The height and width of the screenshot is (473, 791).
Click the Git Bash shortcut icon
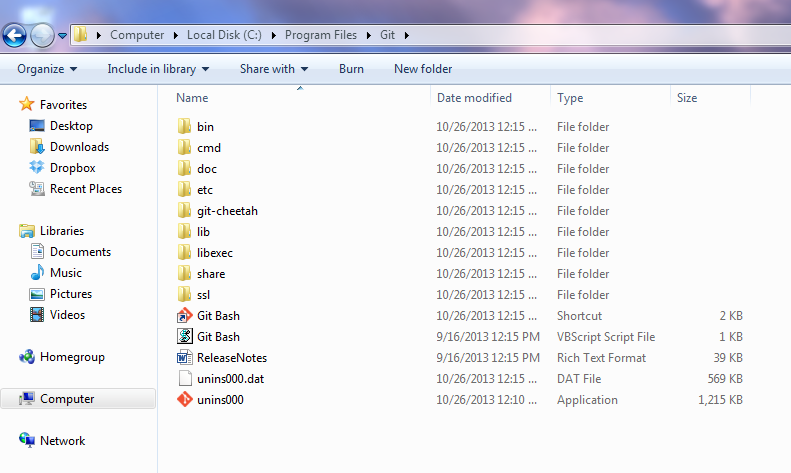pyautogui.click(x=184, y=316)
